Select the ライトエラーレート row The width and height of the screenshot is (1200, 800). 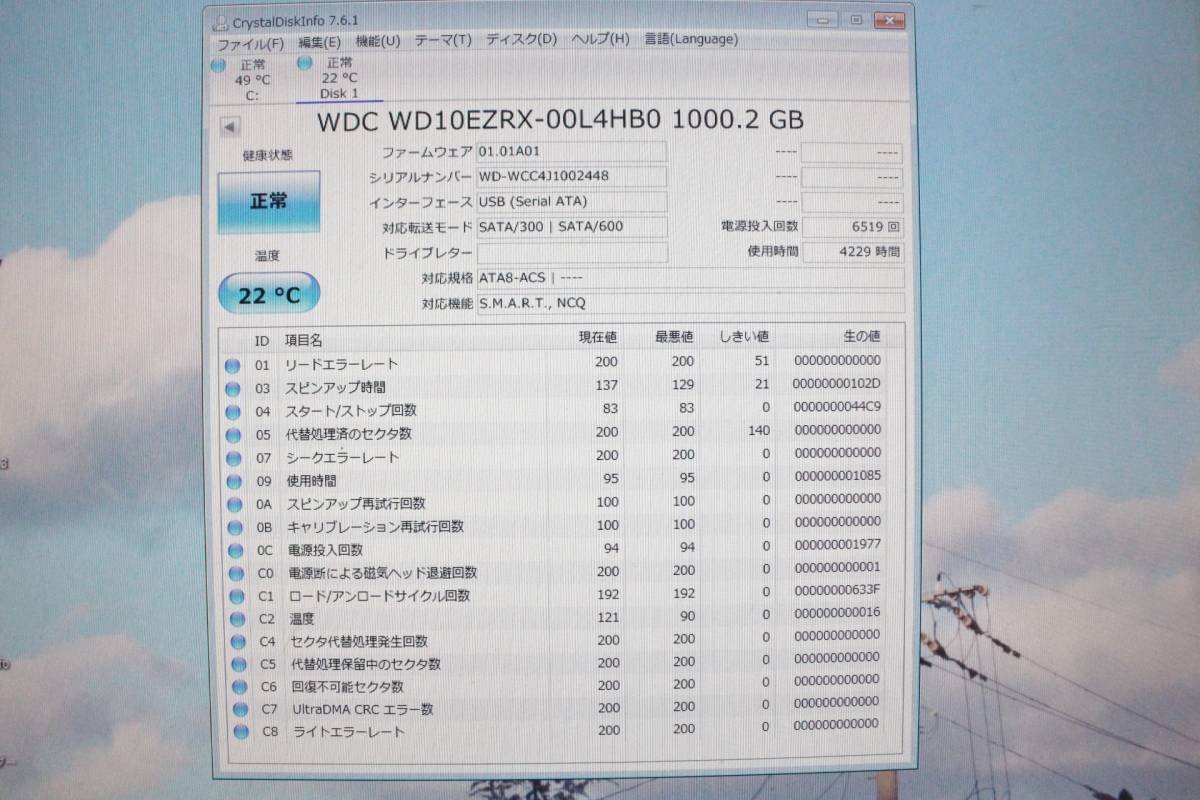coord(560,730)
